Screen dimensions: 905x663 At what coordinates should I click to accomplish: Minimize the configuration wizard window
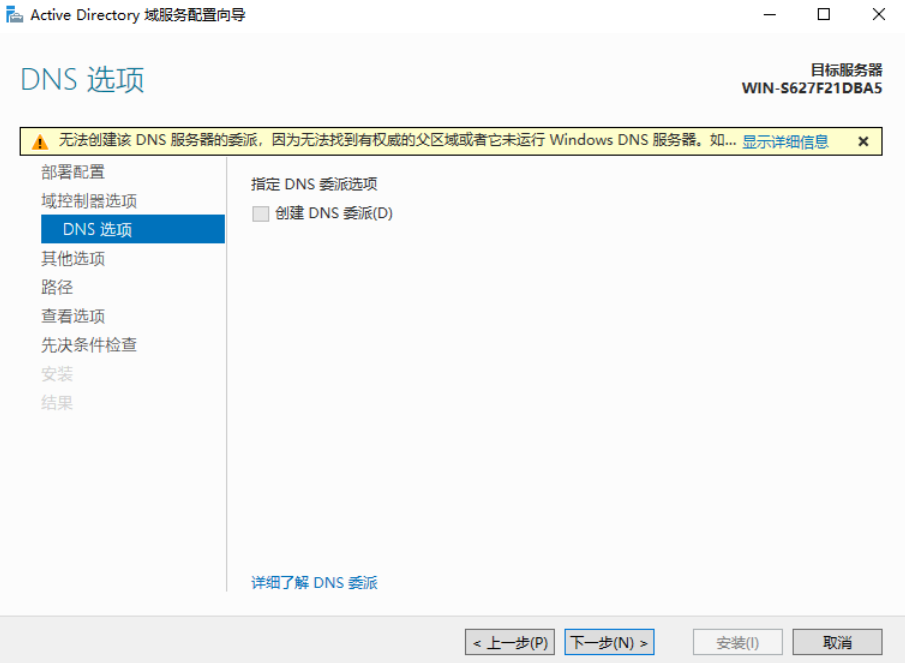(770, 14)
